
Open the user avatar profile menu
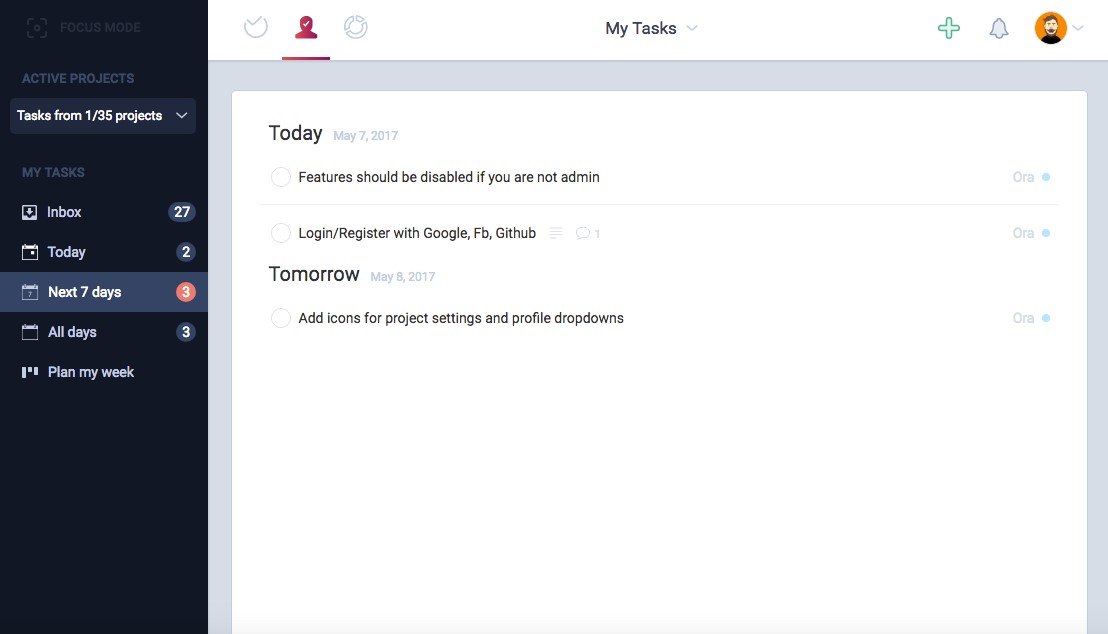[1052, 28]
